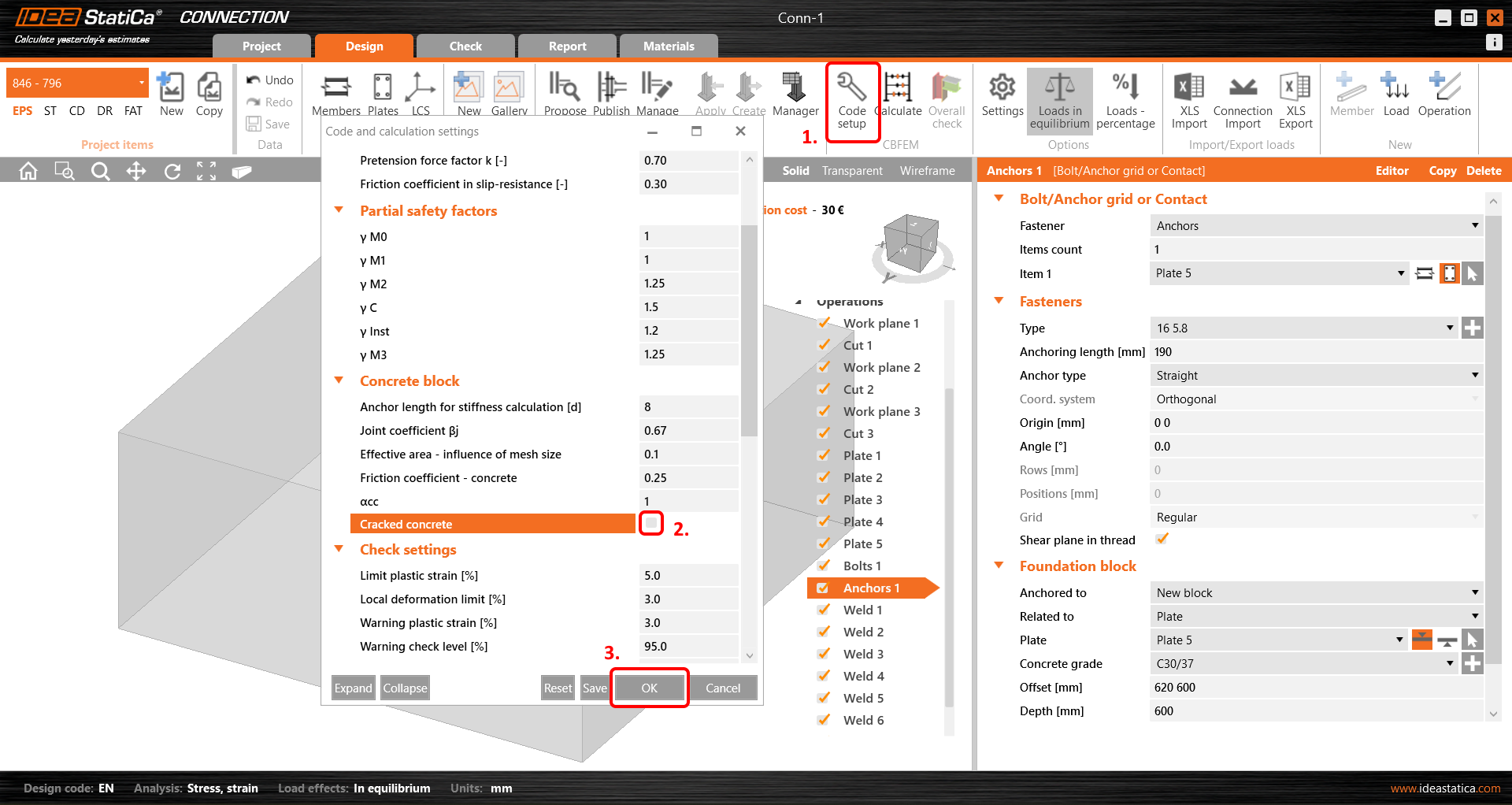Edit the Anchoring length value
This screenshot has height=805, width=1512.
[1317, 352]
